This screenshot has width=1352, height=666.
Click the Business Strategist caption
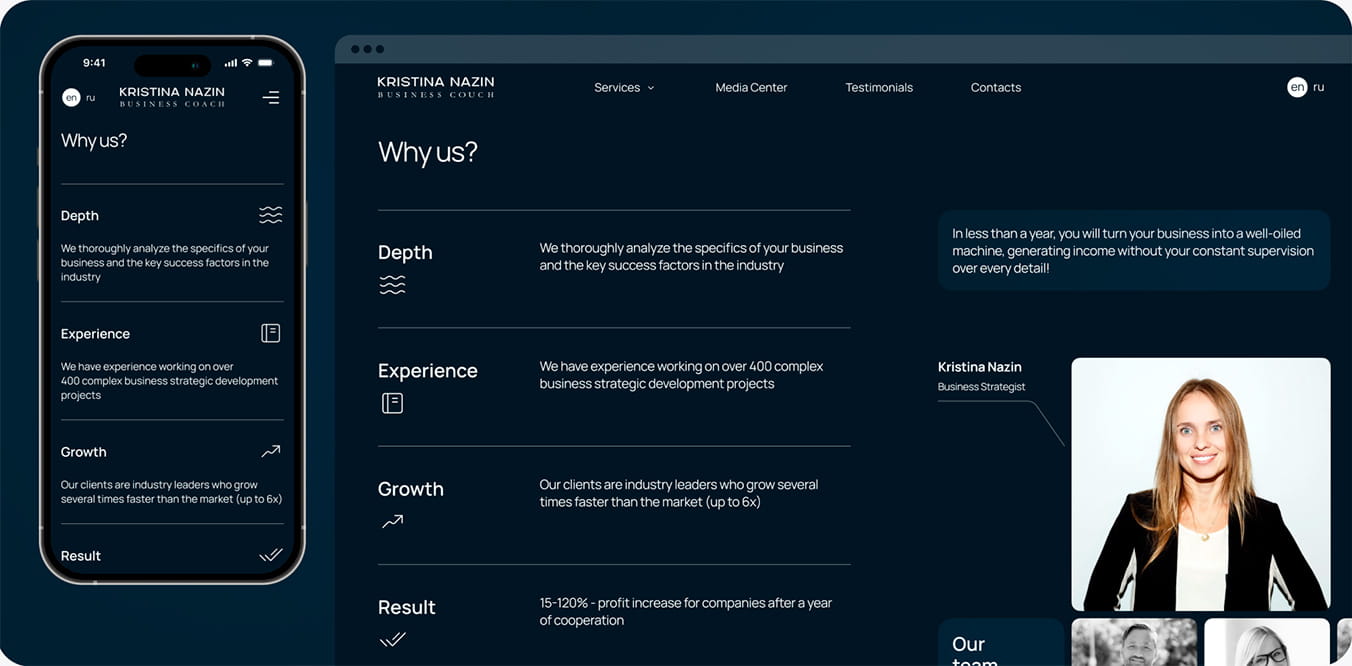(x=982, y=387)
